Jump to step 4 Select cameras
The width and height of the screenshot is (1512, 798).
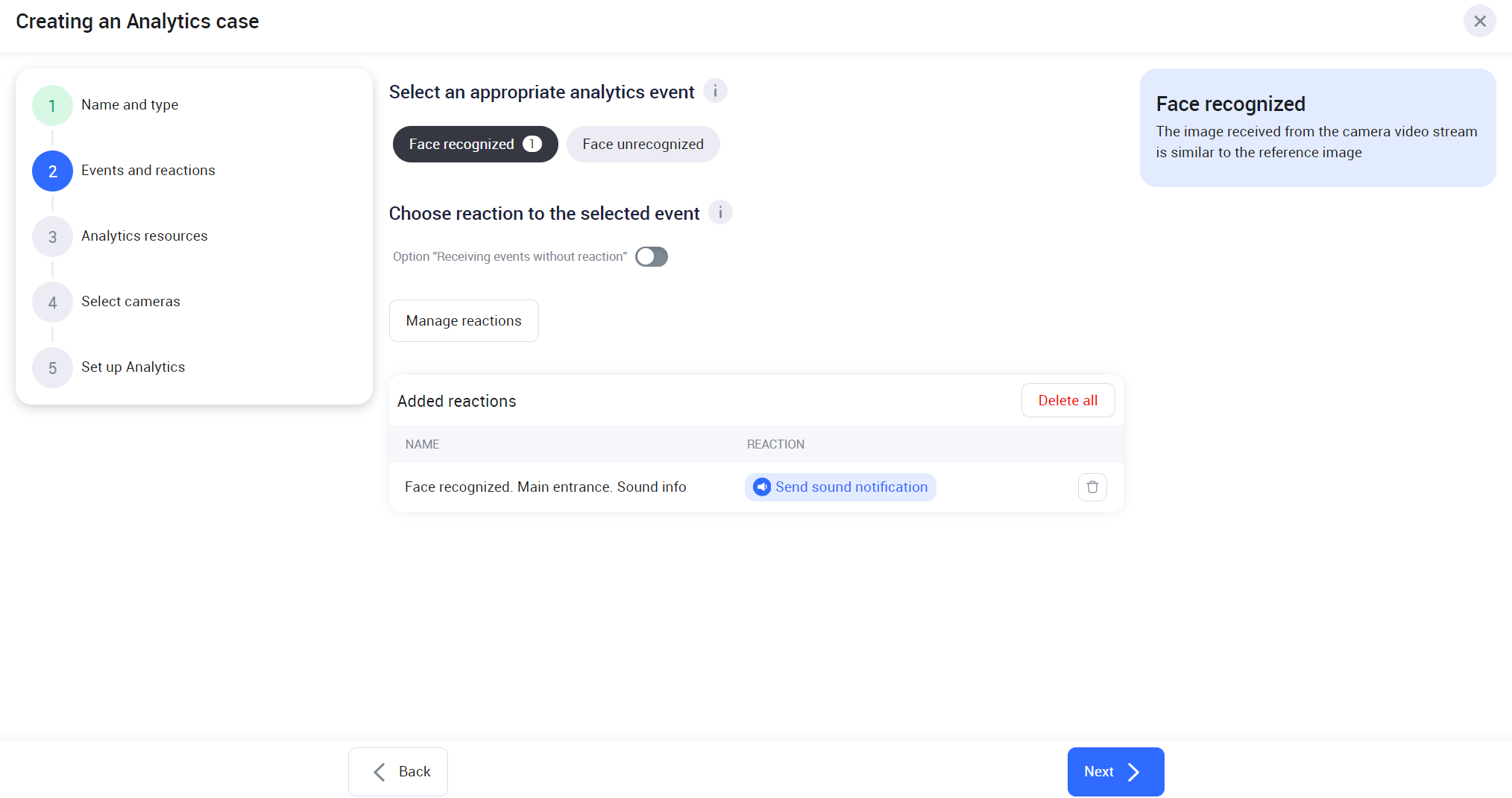[x=130, y=302]
